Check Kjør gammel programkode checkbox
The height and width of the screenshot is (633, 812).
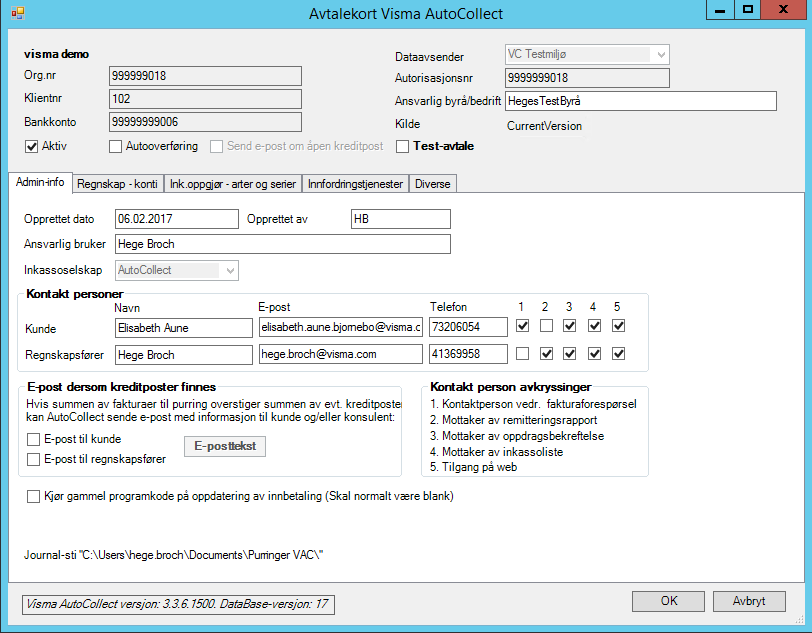click(33, 497)
